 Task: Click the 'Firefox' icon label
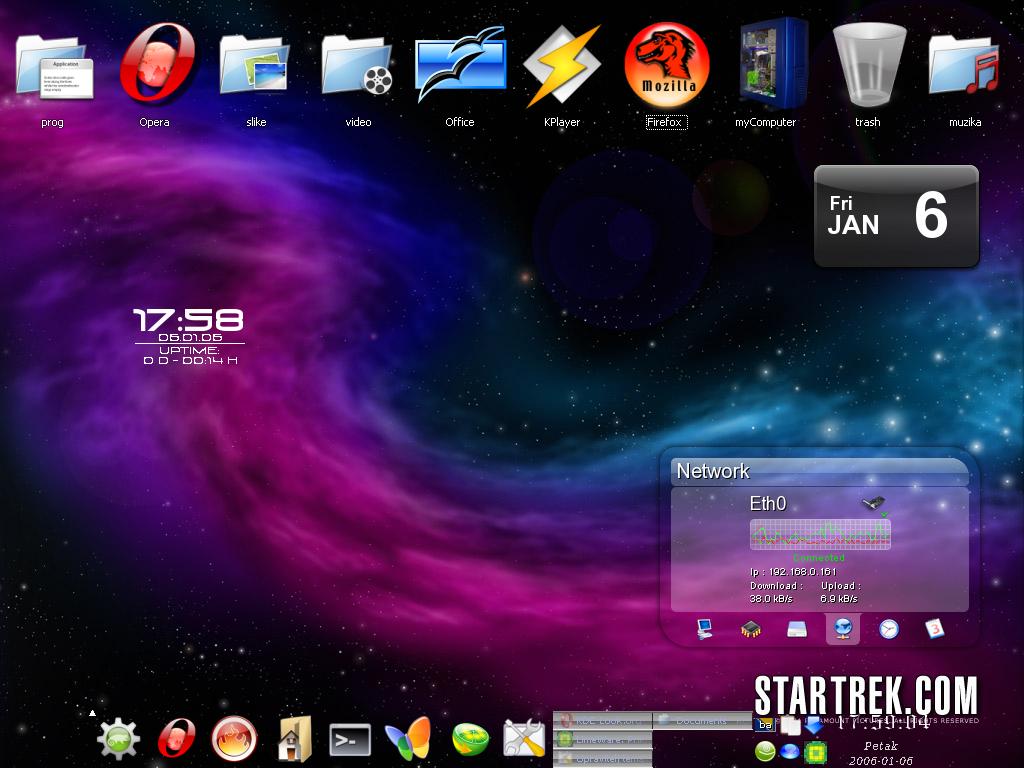tap(664, 122)
